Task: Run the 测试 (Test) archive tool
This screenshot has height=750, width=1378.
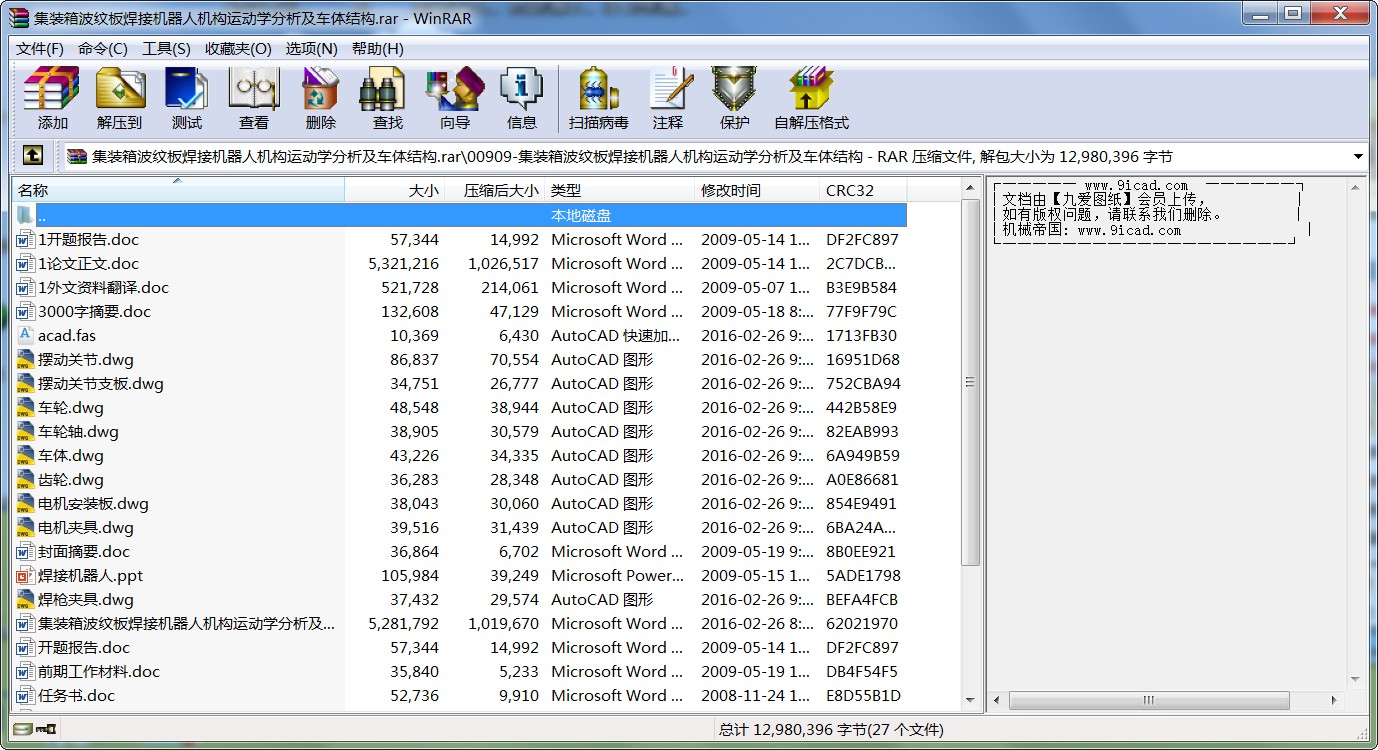Action: pyautogui.click(x=186, y=98)
